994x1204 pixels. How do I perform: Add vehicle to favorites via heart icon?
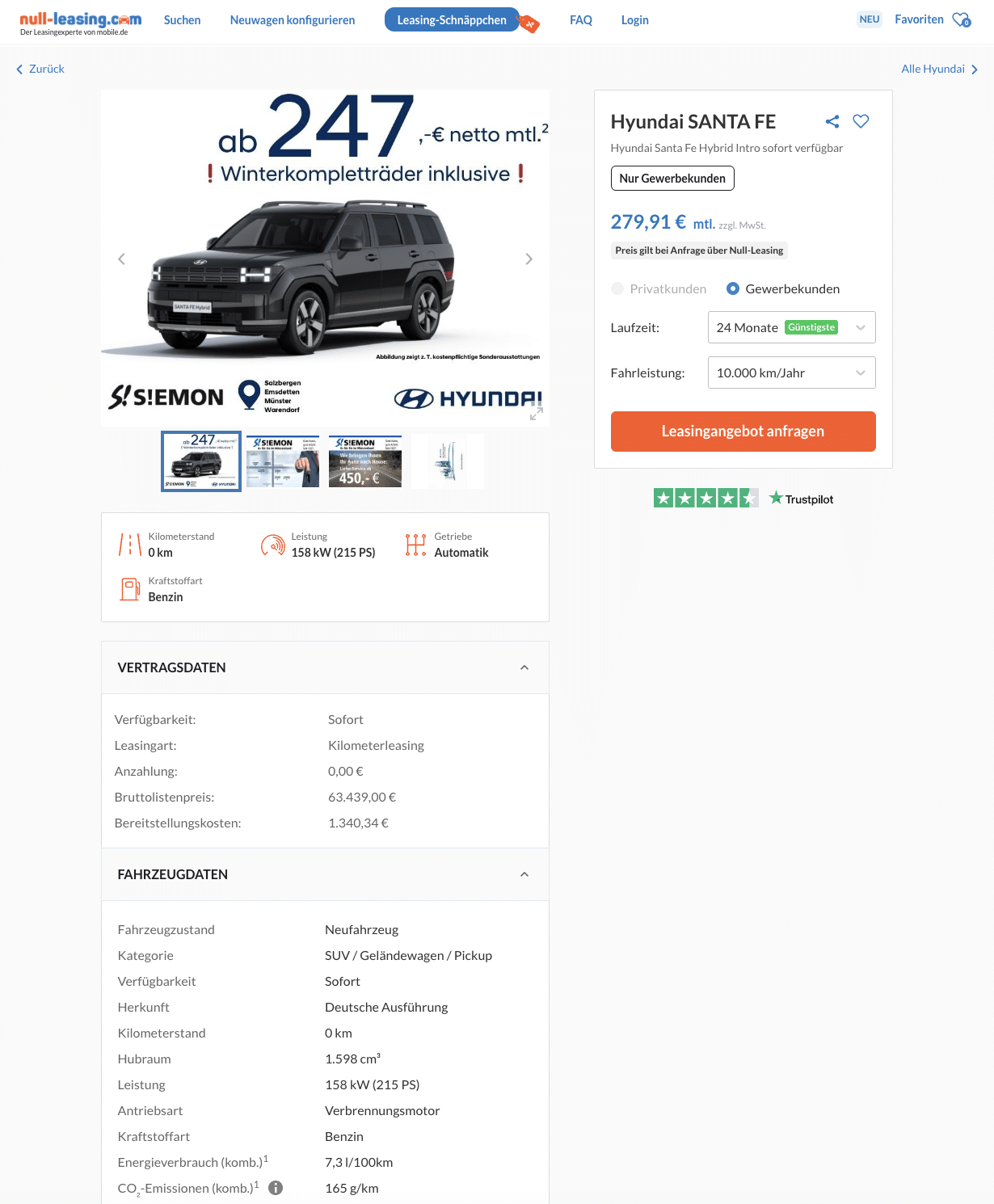tap(861, 121)
